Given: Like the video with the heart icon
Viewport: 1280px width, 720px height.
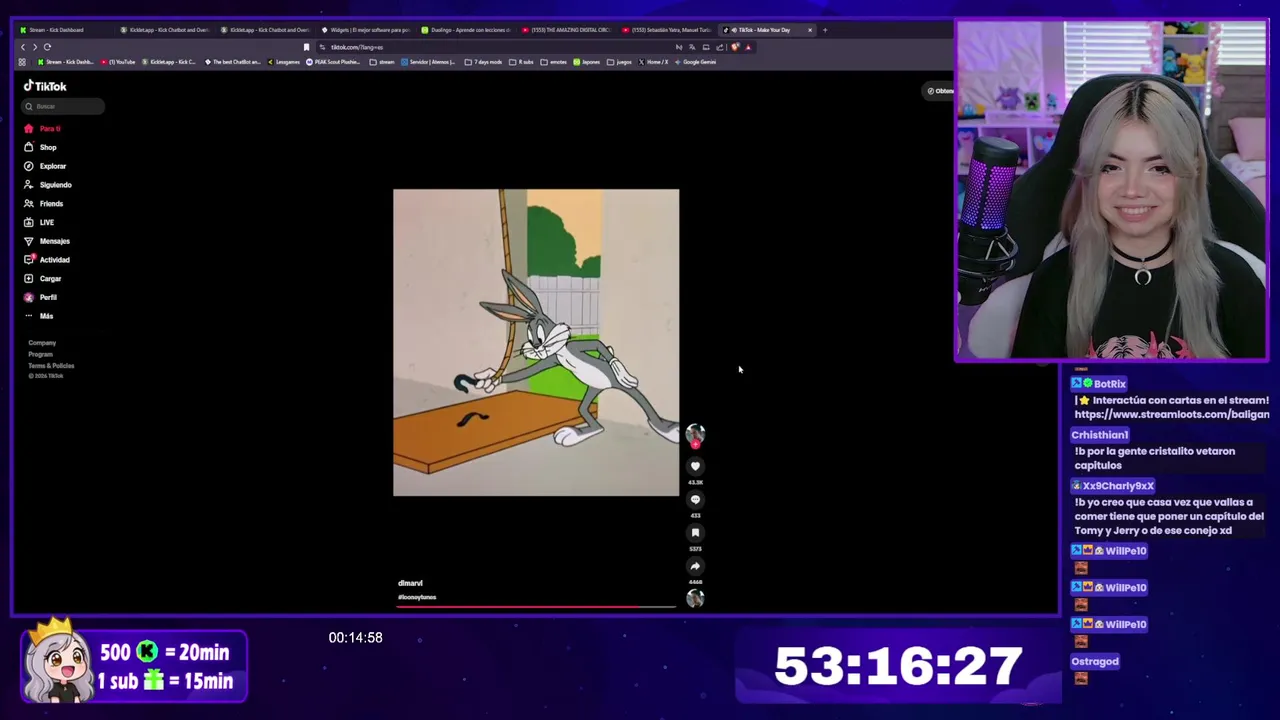Looking at the screenshot, I should pyautogui.click(x=695, y=466).
